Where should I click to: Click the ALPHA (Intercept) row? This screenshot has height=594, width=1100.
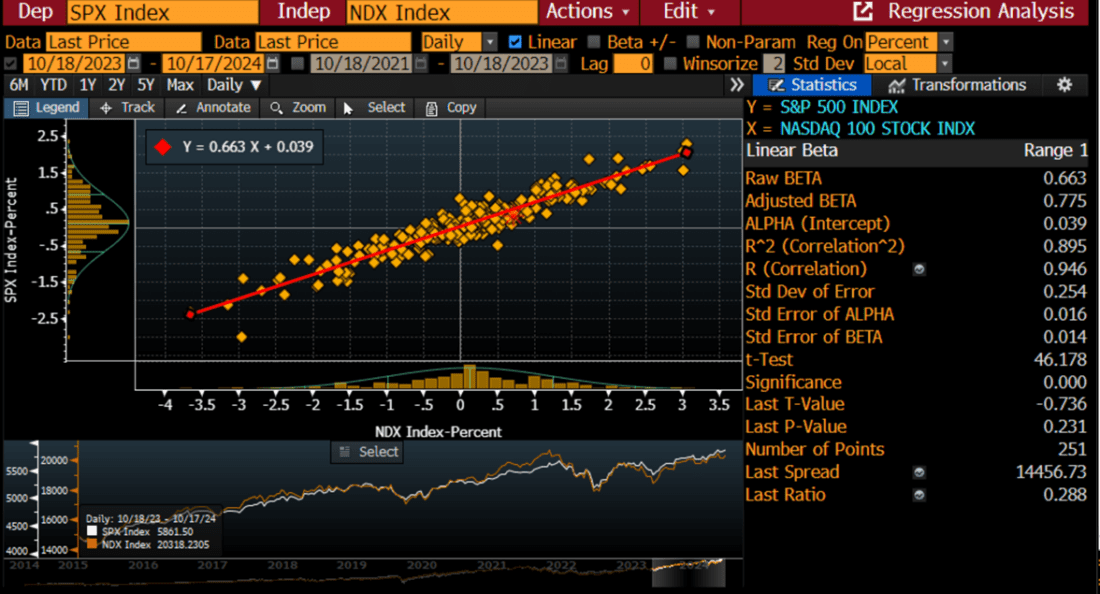click(916, 224)
